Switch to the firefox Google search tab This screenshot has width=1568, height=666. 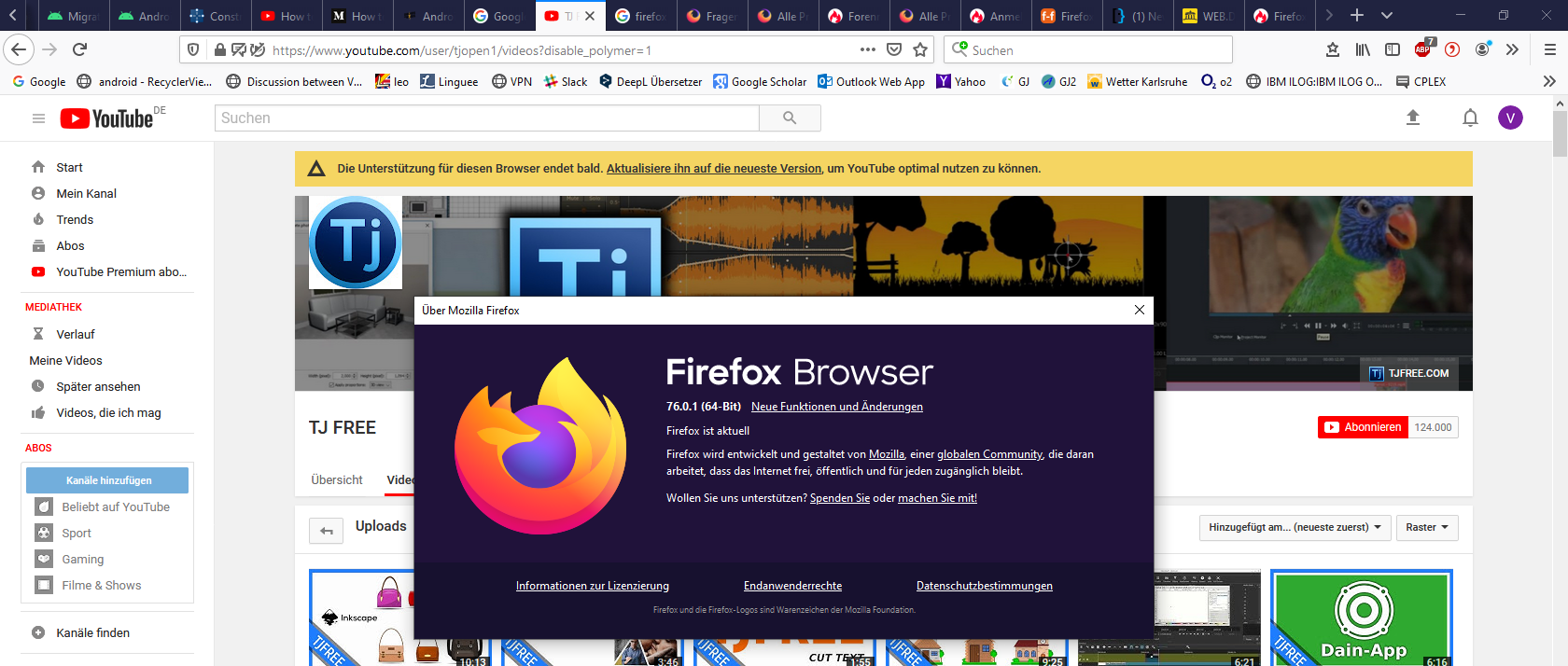(x=641, y=16)
